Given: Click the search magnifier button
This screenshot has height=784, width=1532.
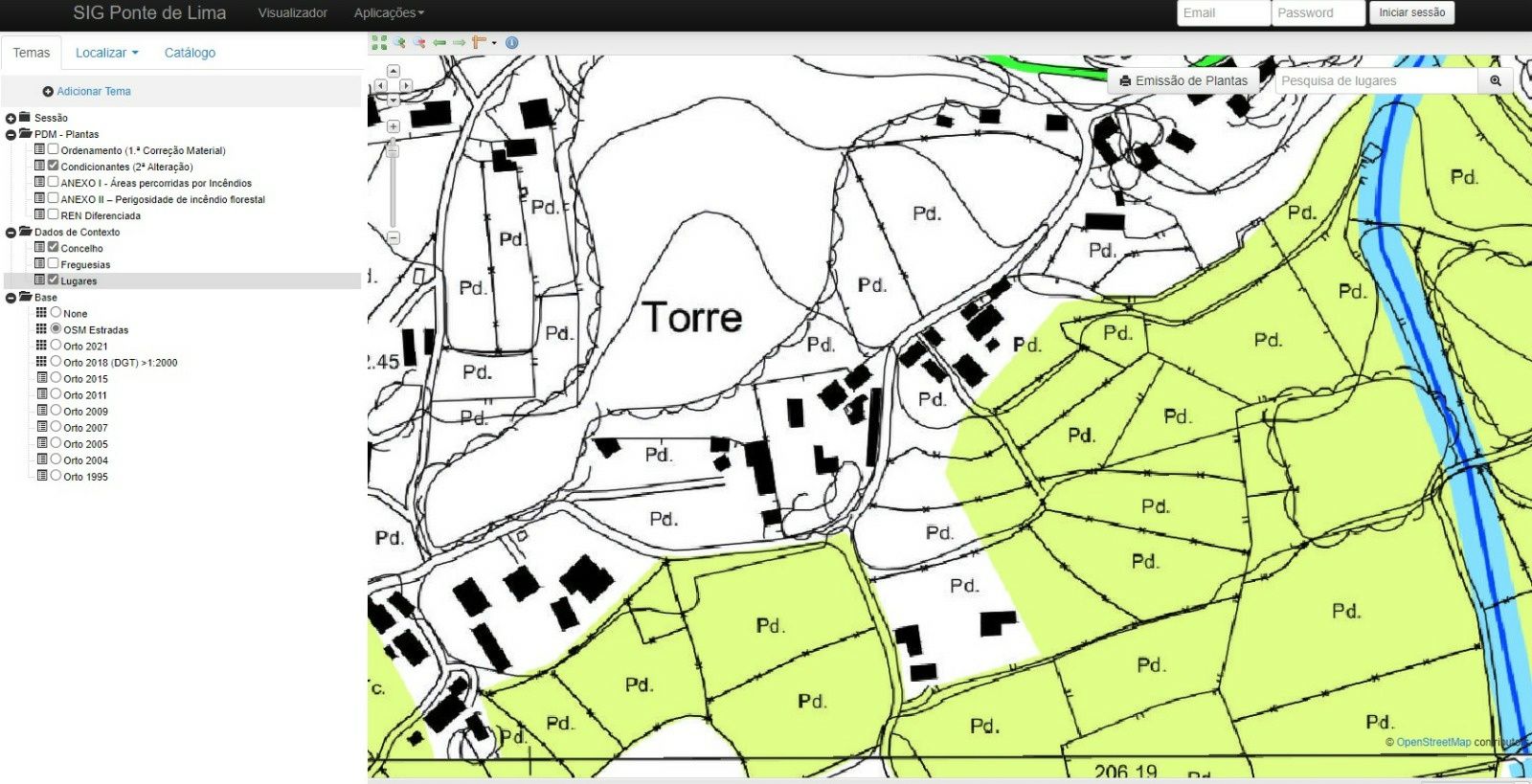Looking at the screenshot, I should coord(1496,81).
